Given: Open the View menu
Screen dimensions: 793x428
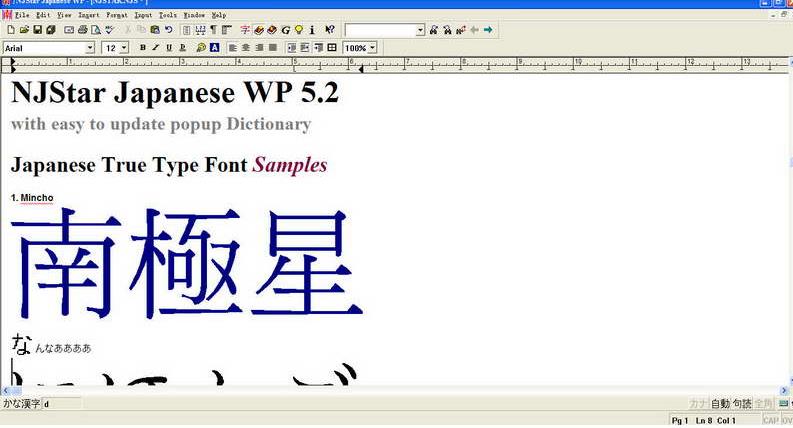Looking at the screenshot, I should click(64, 15).
